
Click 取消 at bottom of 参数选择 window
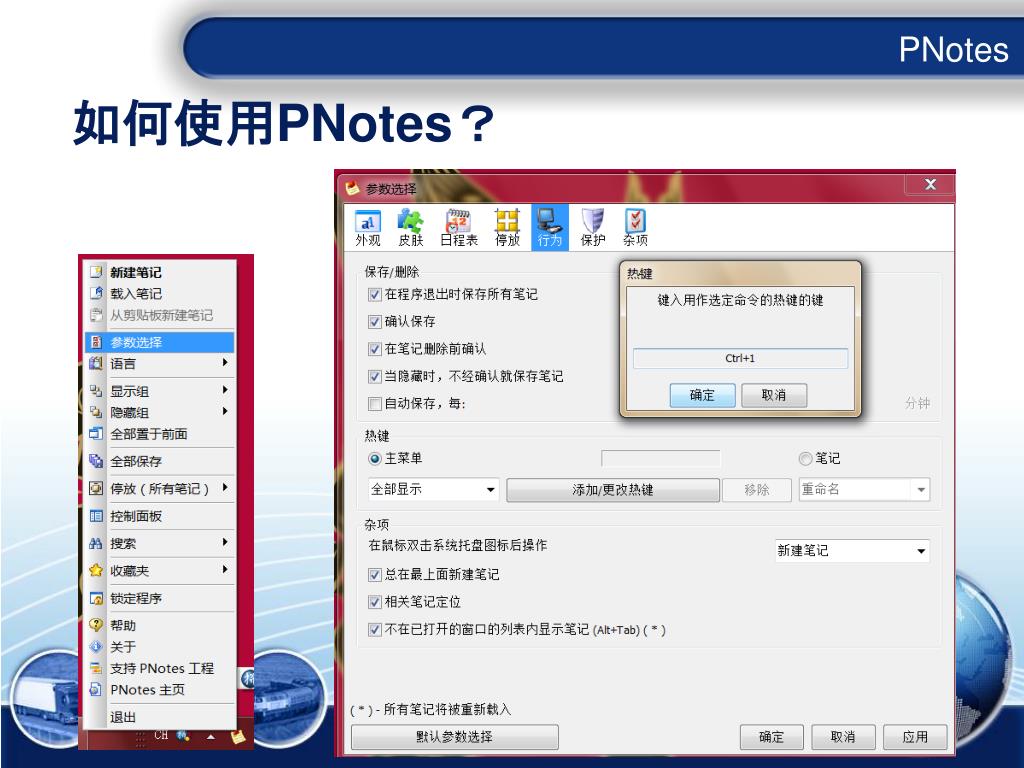tap(843, 737)
